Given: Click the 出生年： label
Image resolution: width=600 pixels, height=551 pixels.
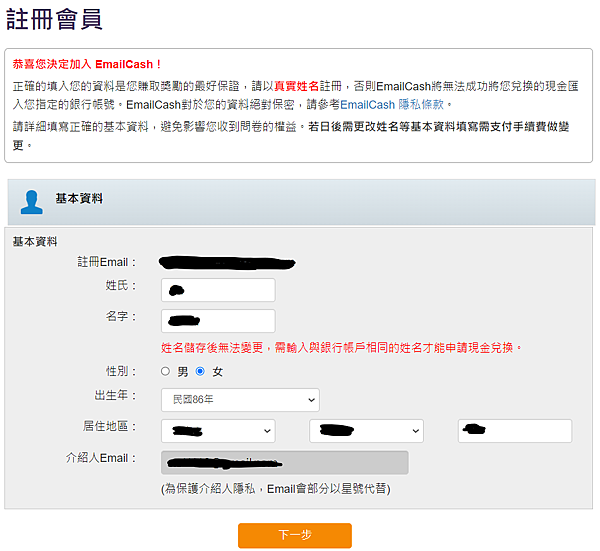Looking at the screenshot, I should [x=116, y=395].
